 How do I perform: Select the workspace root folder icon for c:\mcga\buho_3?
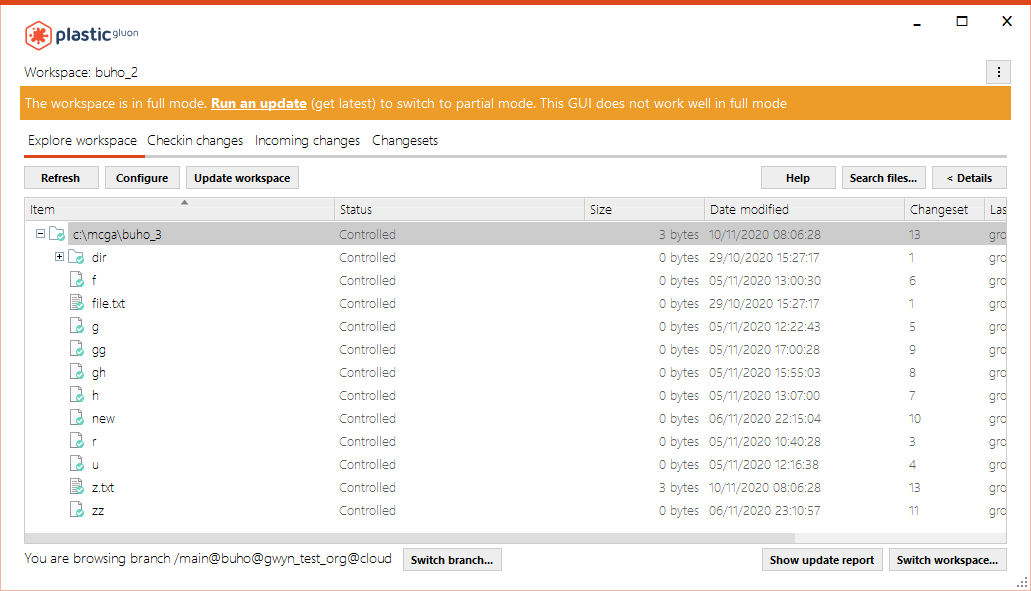point(57,232)
